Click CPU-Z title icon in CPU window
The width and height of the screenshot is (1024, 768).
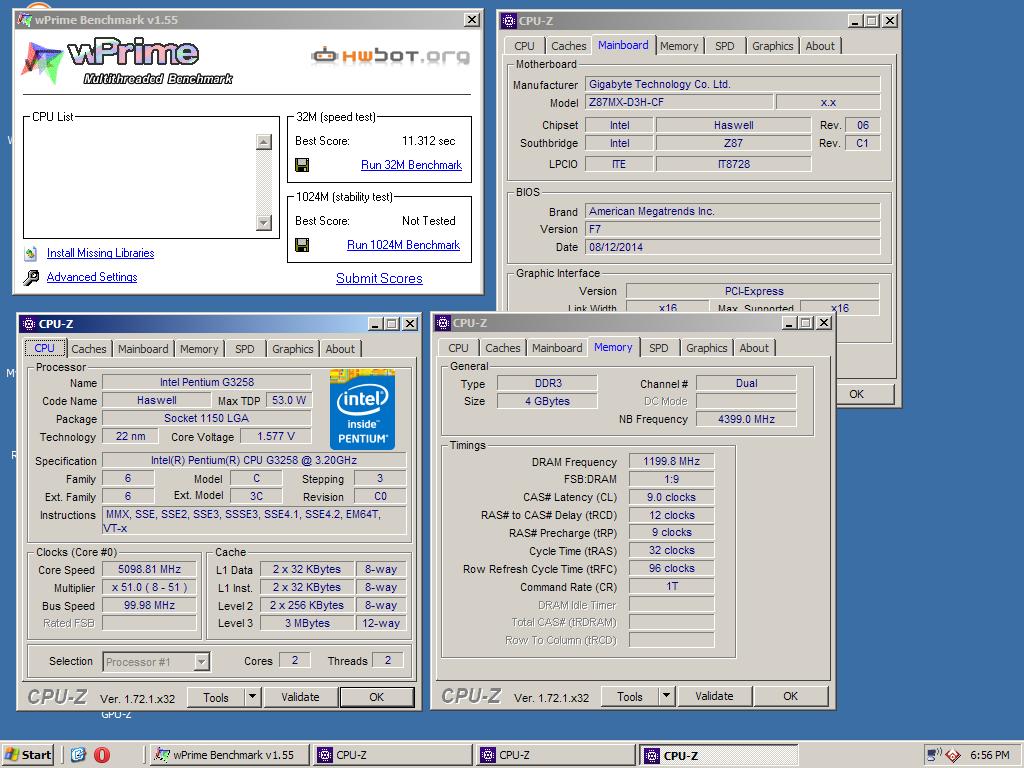click(x=28, y=324)
